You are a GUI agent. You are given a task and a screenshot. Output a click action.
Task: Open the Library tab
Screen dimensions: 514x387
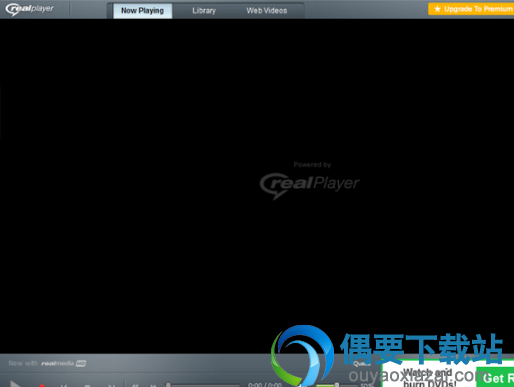click(204, 11)
